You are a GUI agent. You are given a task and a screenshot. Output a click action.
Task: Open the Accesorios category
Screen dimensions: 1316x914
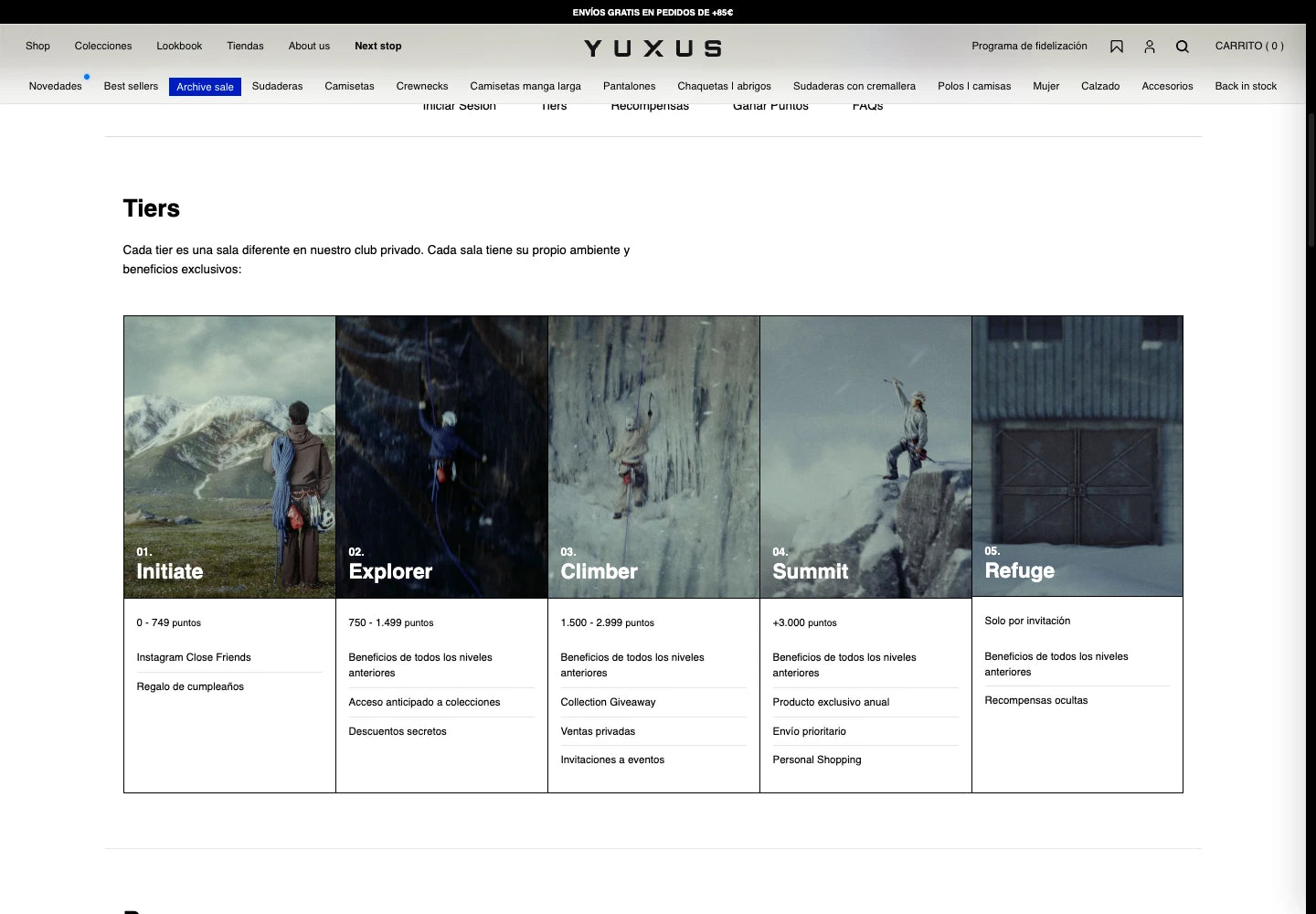(x=1167, y=86)
